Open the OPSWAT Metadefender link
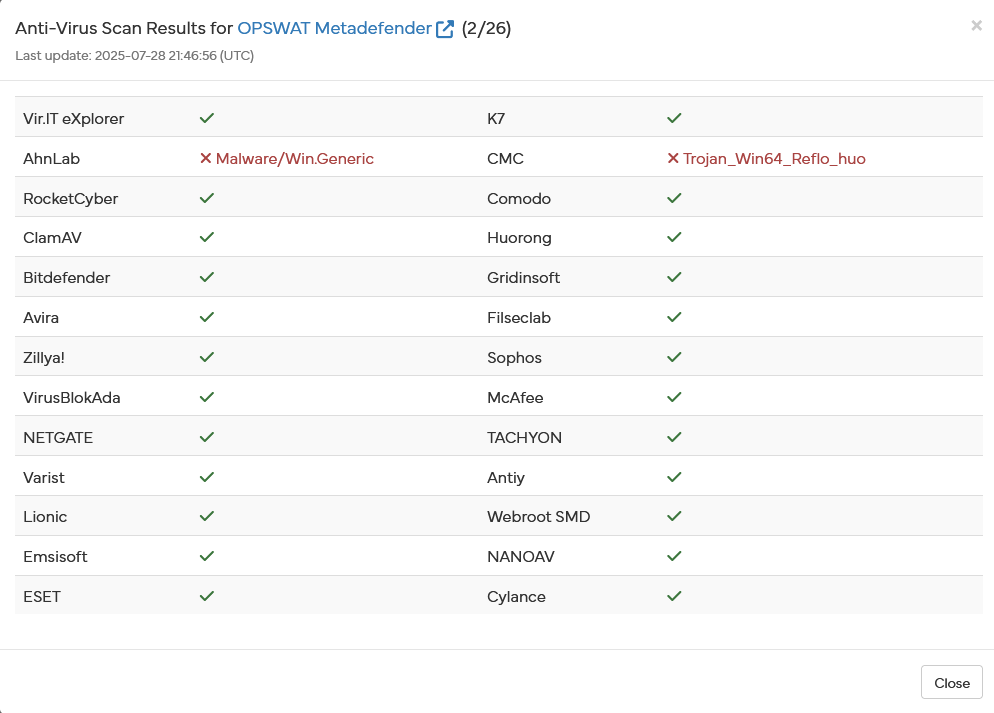This screenshot has height=713, width=994. pos(334,29)
